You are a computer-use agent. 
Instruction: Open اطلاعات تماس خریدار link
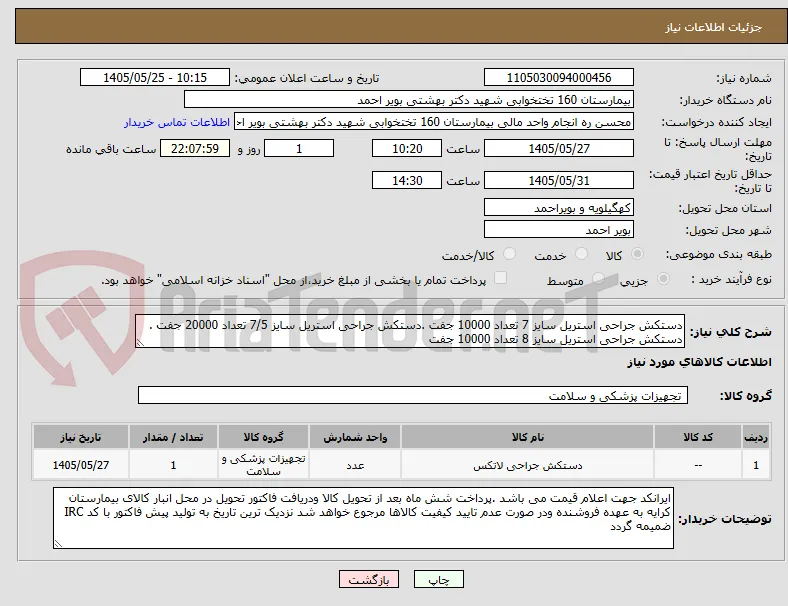click(x=177, y=122)
